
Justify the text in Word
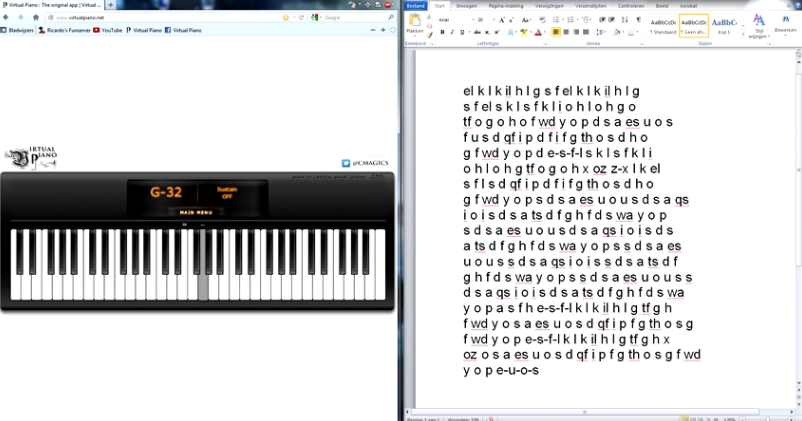586,32
